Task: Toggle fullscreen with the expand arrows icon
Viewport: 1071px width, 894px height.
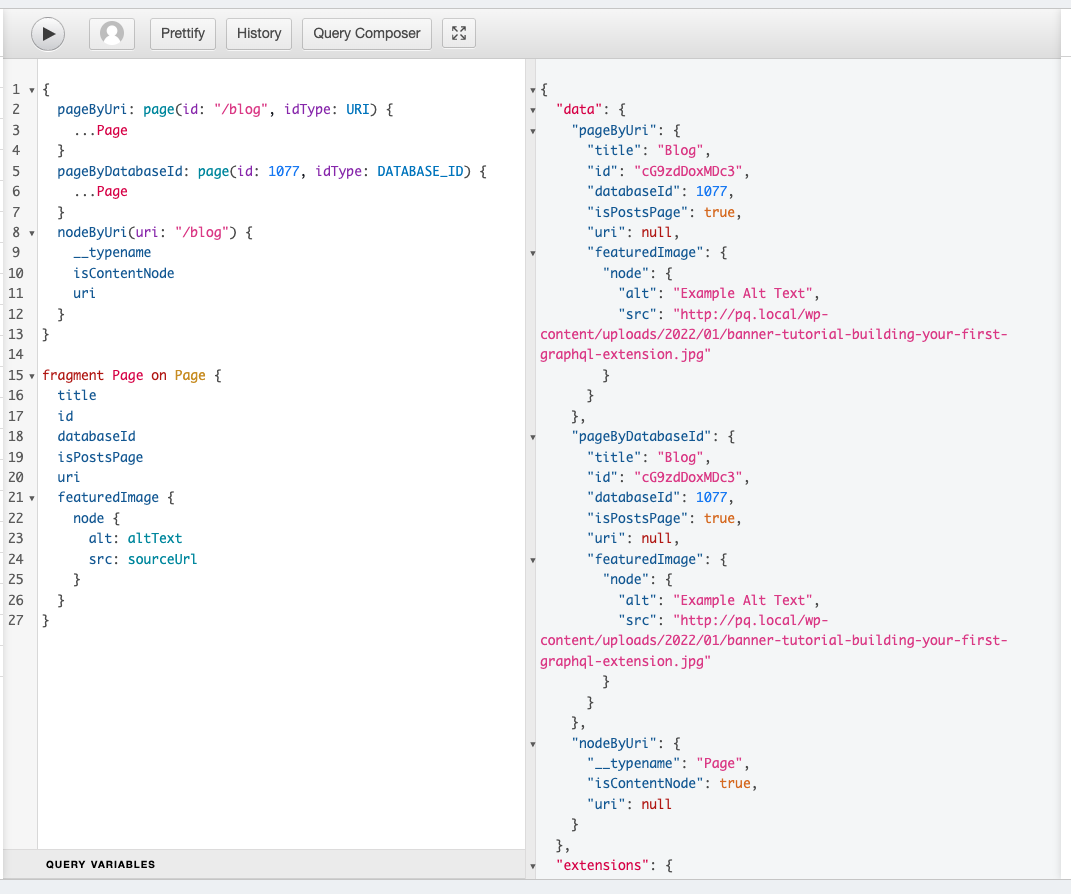Action: point(459,33)
